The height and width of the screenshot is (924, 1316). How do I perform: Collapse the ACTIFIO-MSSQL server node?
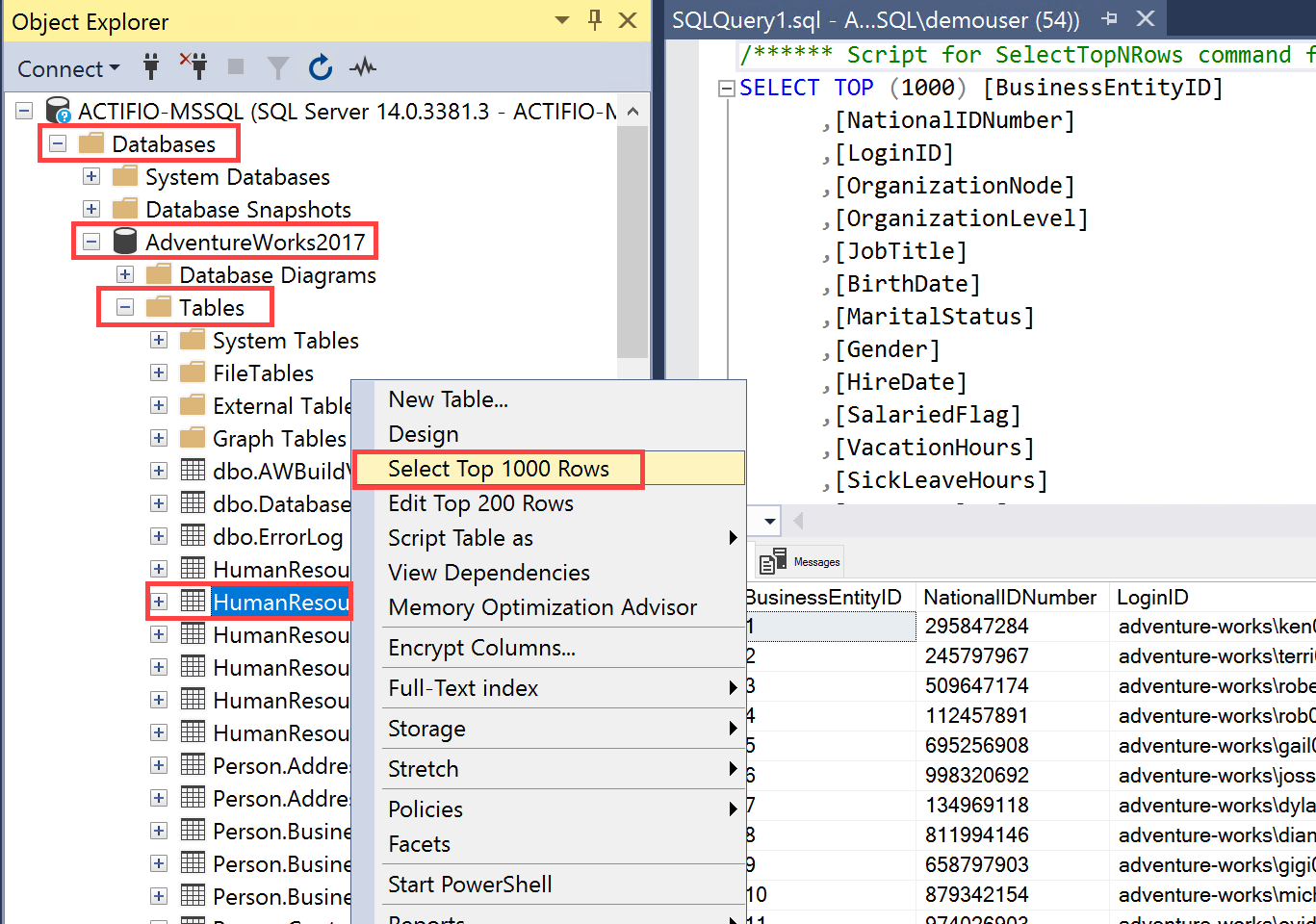click(24, 112)
